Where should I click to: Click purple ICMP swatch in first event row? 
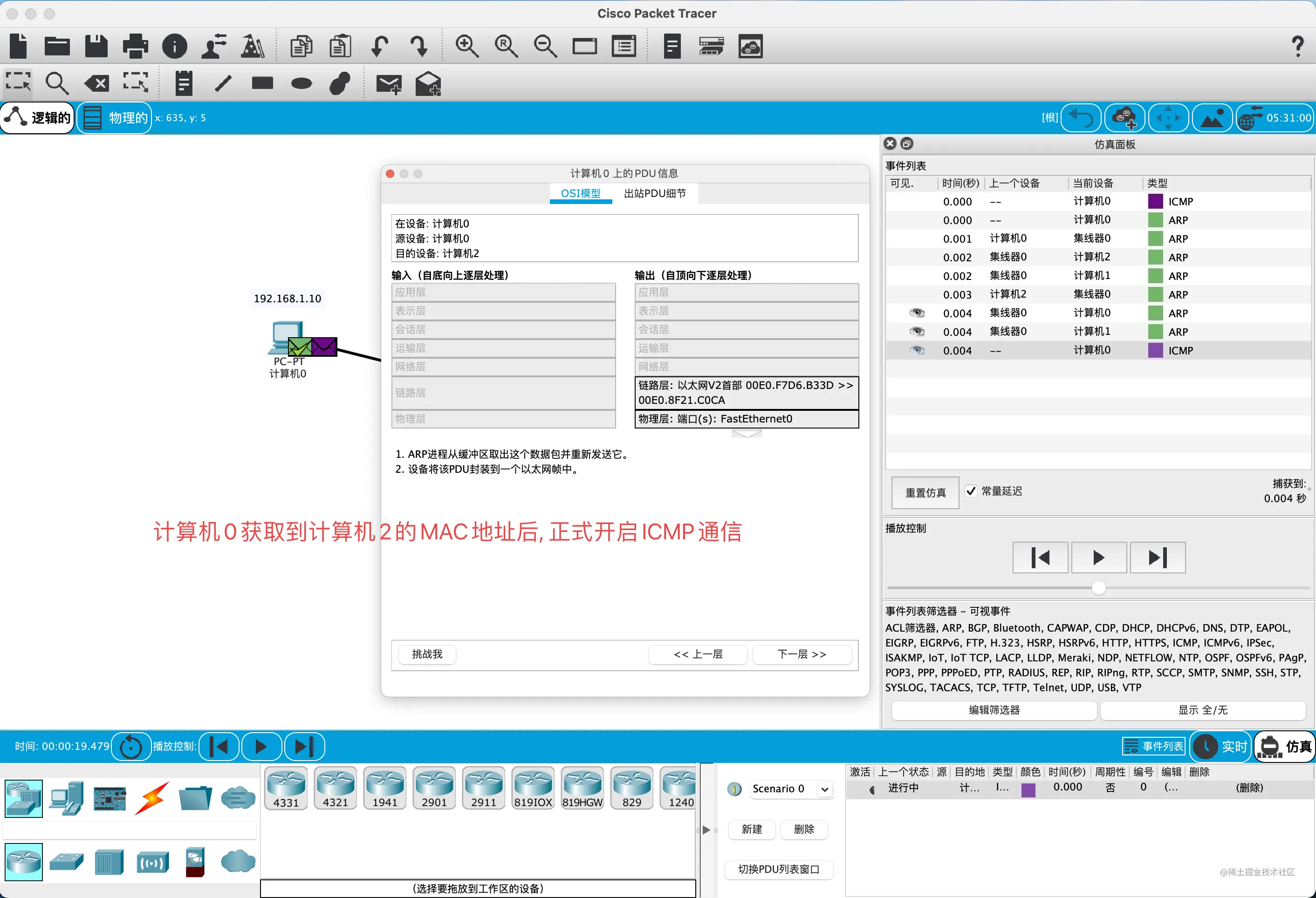pos(1155,201)
